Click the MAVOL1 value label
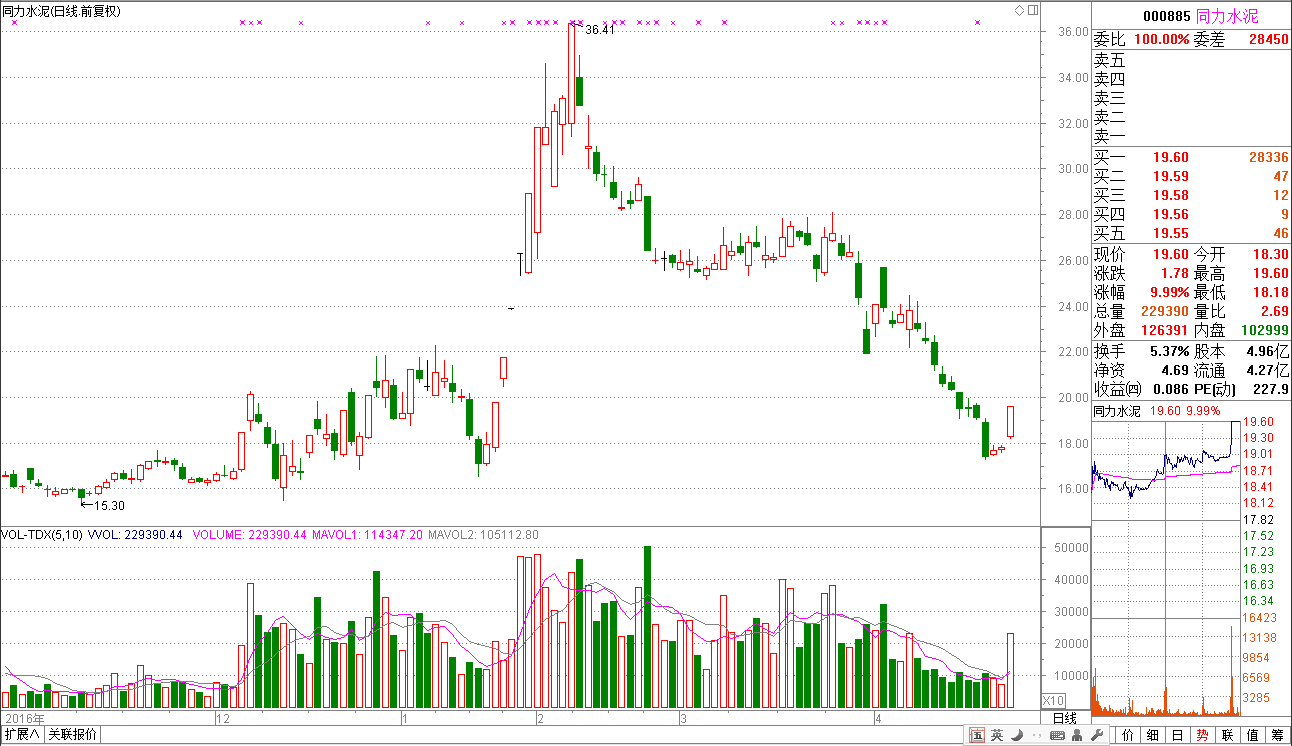This screenshot has width=1292, height=746. coord(366,535)
